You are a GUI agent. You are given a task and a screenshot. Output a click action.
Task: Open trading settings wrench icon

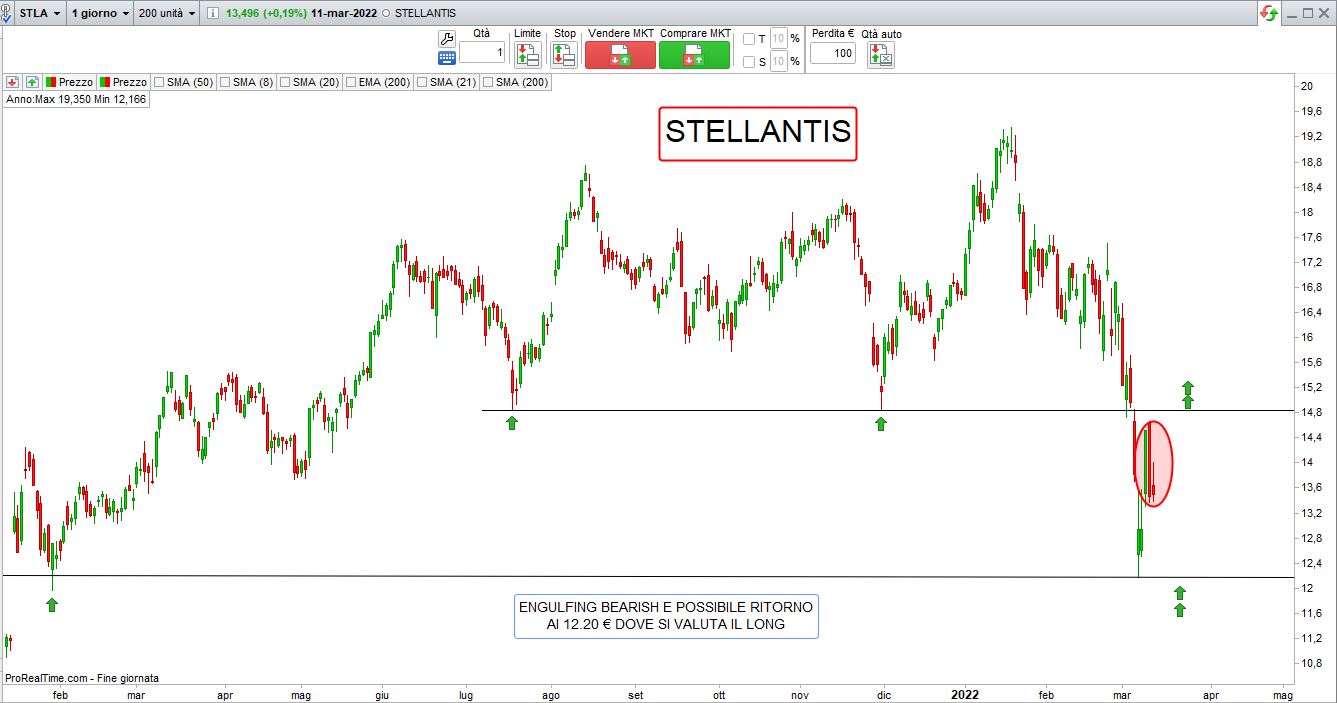[x=447, y=38]
